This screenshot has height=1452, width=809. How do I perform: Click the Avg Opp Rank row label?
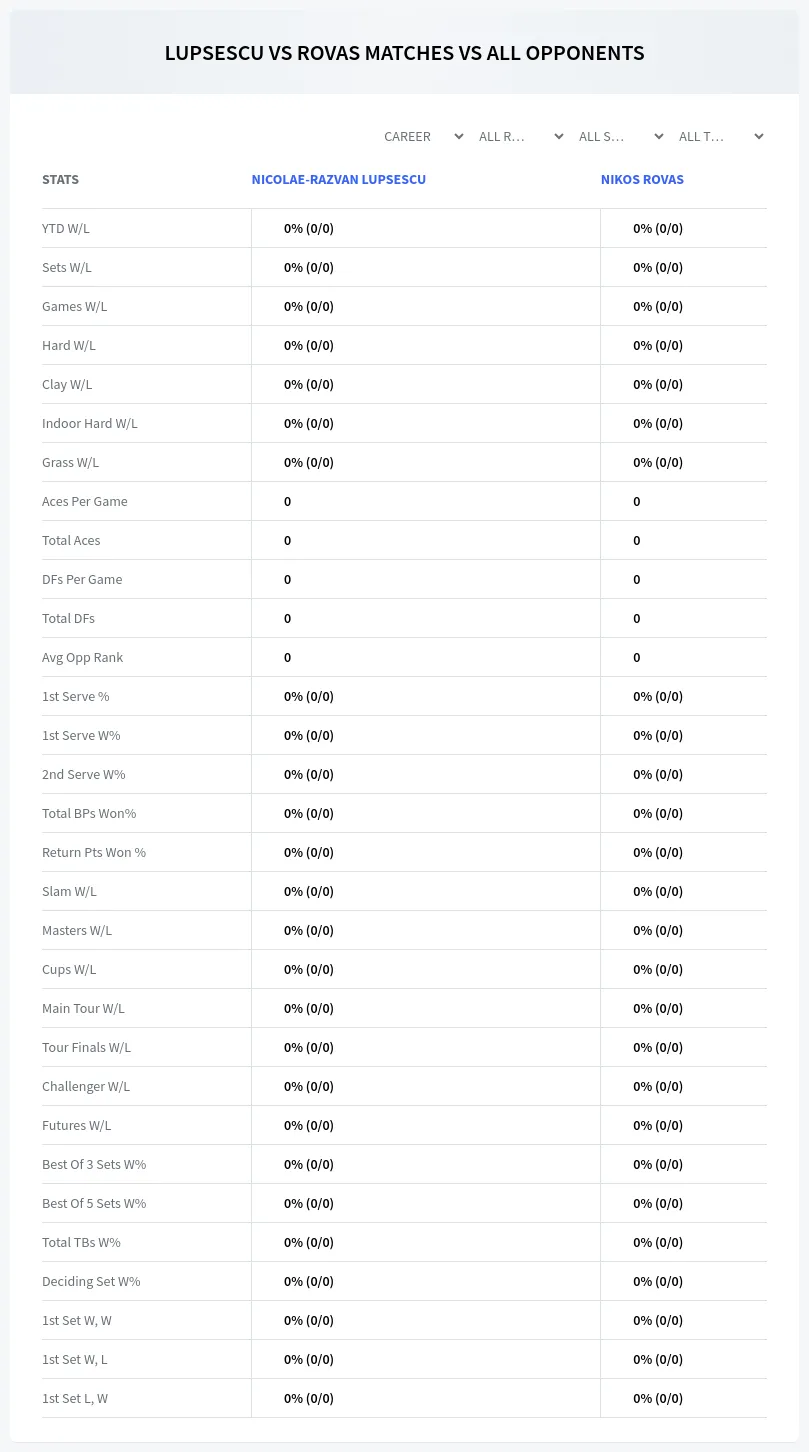[x=82, y=657]
